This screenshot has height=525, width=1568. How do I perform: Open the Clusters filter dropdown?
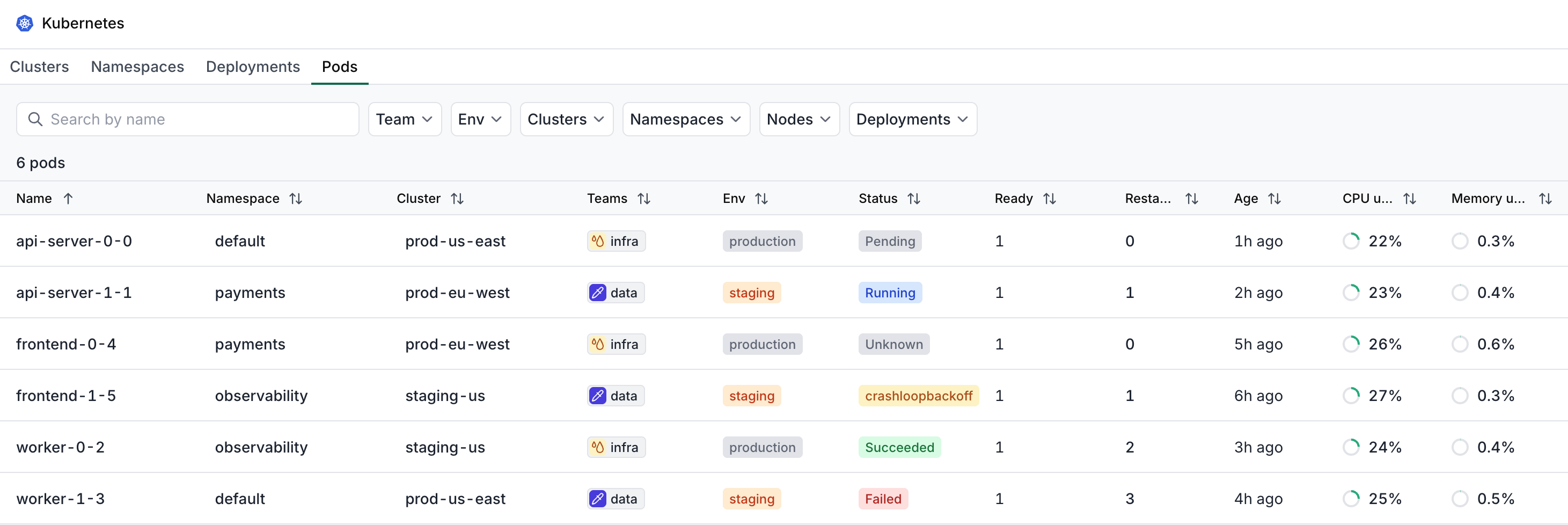[566, 119]
